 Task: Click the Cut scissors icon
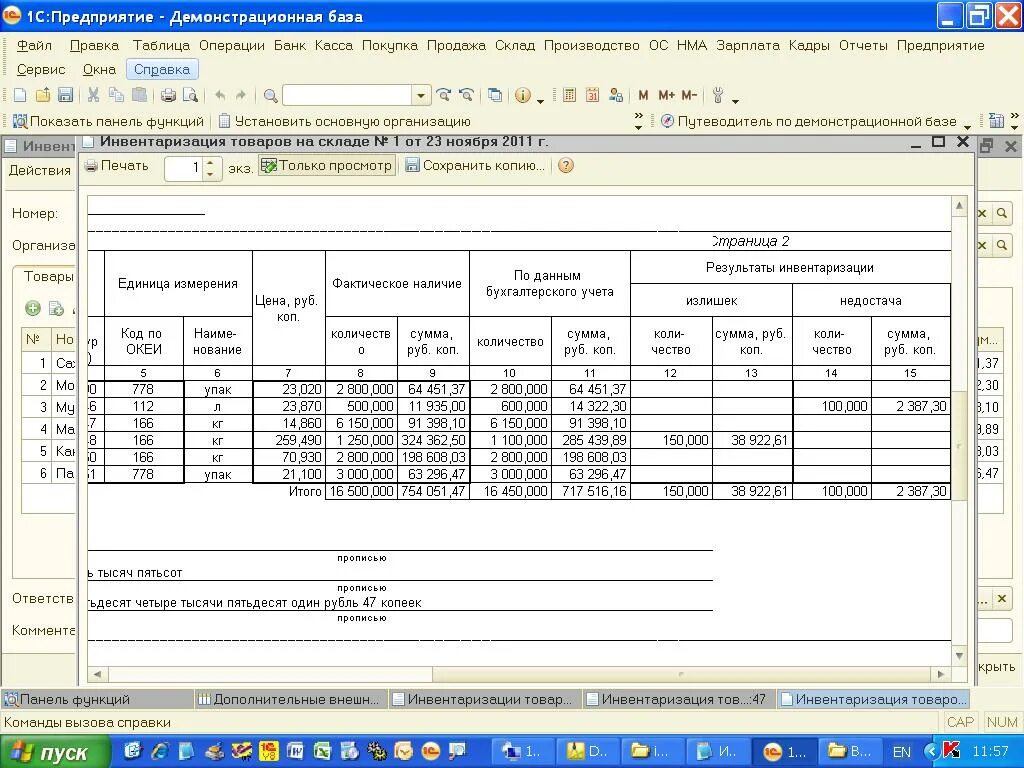pyautogui.click(x=93, y=95)
